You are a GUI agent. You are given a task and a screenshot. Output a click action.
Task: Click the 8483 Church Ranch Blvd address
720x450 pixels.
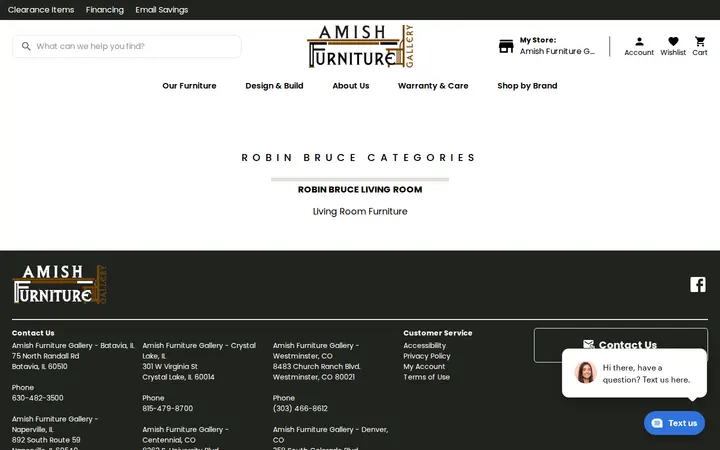point(316,367)
